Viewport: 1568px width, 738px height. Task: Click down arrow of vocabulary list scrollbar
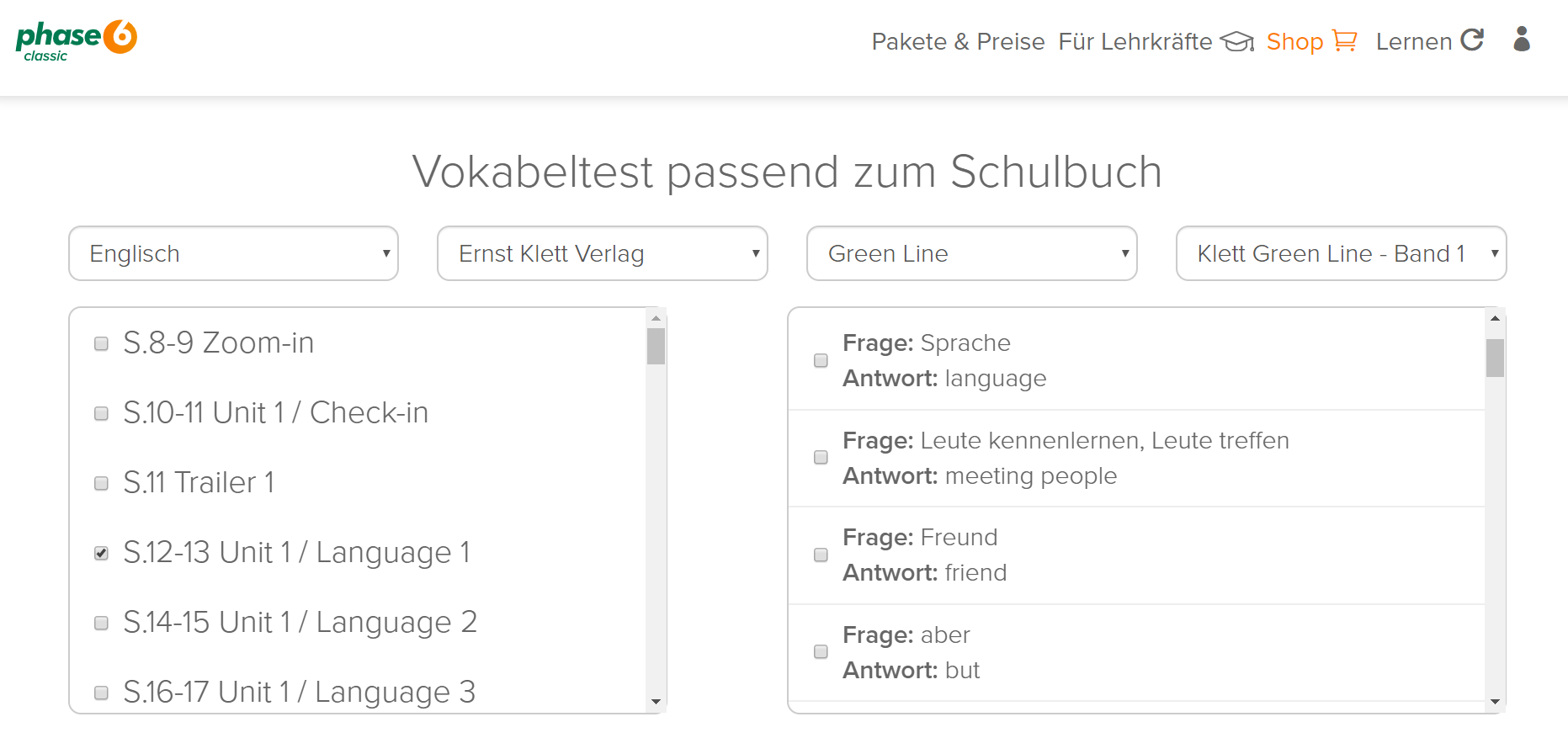pyautogui.click(x=1495, y=702)
